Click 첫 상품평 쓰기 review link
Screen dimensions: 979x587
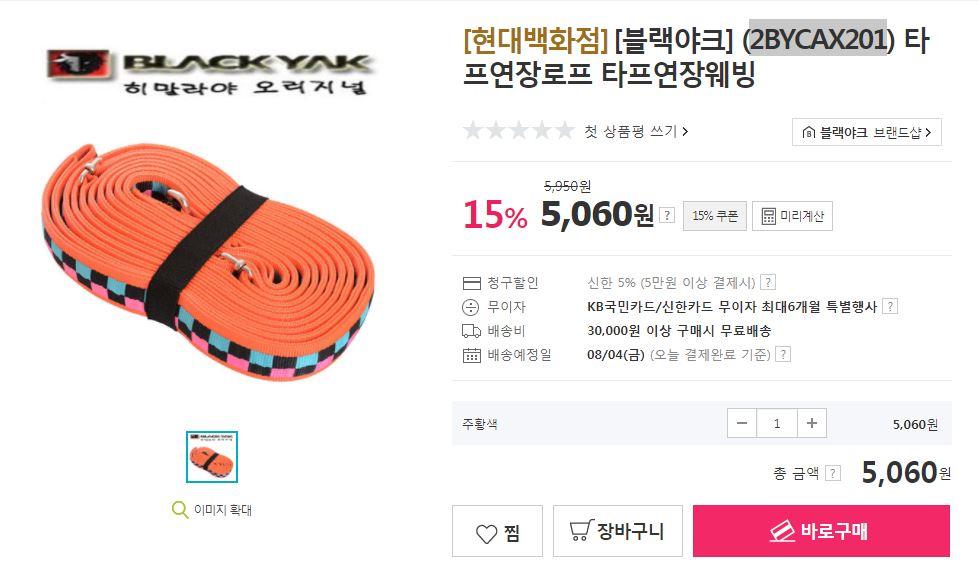[636, 131]
